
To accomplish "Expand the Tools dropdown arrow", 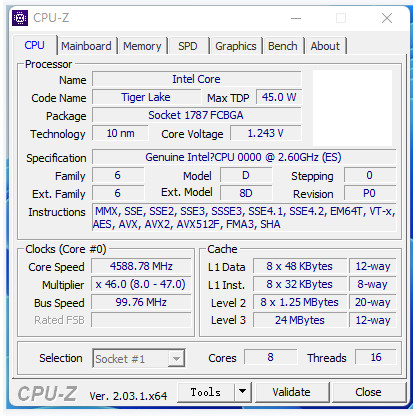I will tap(243, 392).
